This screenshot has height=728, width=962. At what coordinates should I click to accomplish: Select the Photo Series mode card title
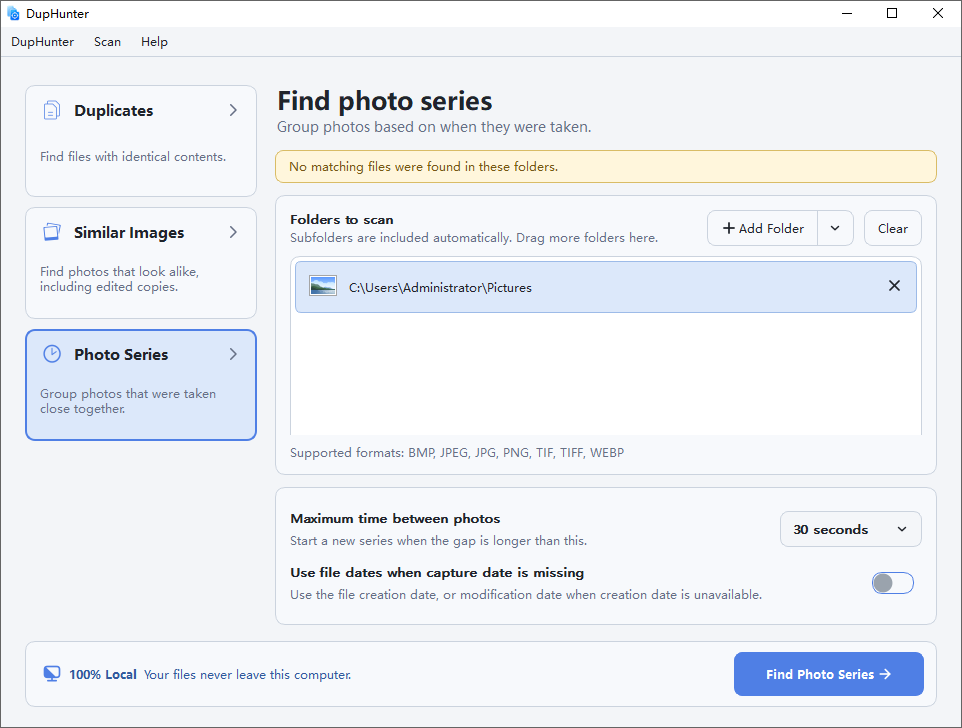pyautogui.click(x=121, y=354)
